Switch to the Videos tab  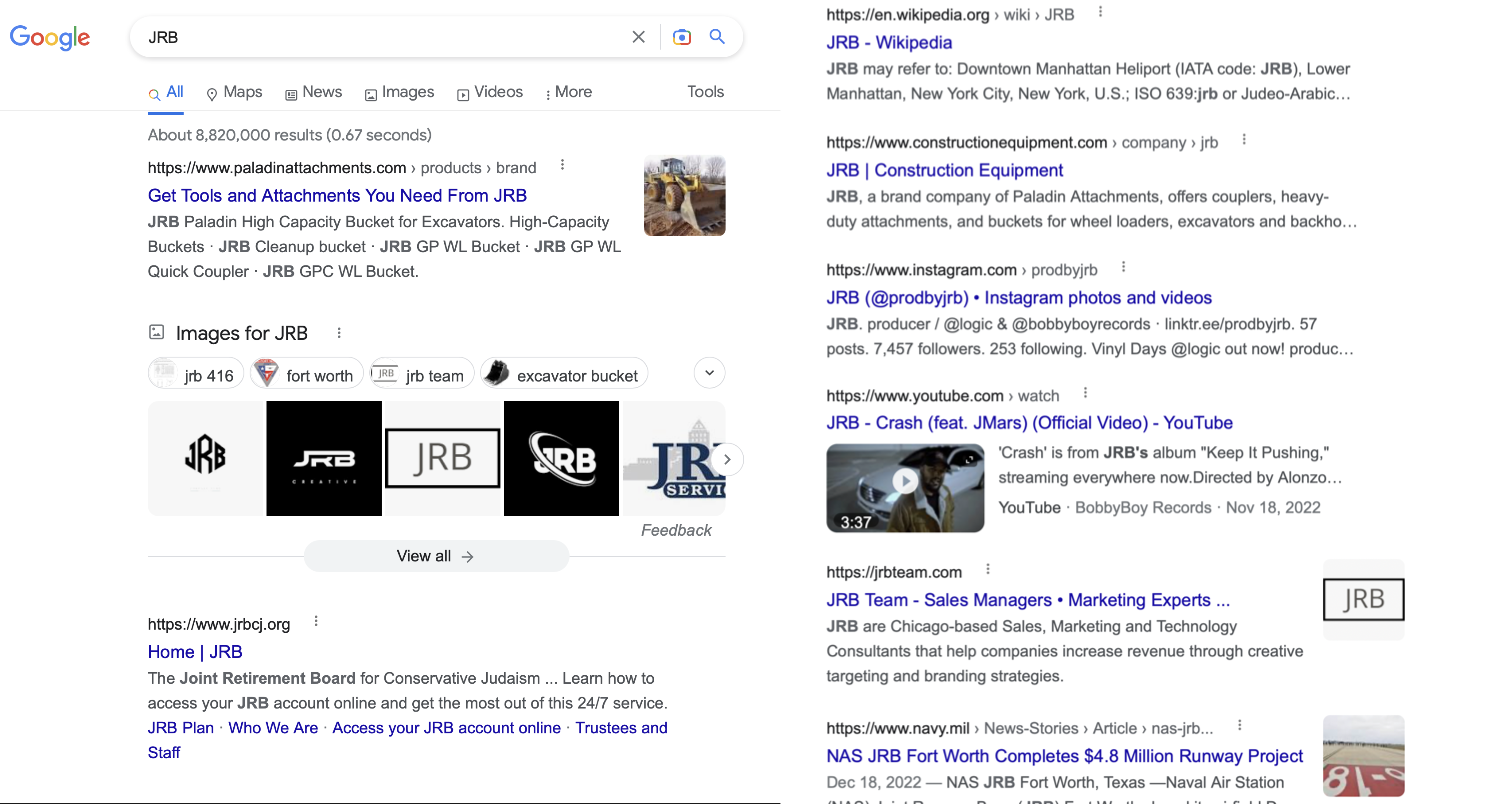tap(490, 92)
